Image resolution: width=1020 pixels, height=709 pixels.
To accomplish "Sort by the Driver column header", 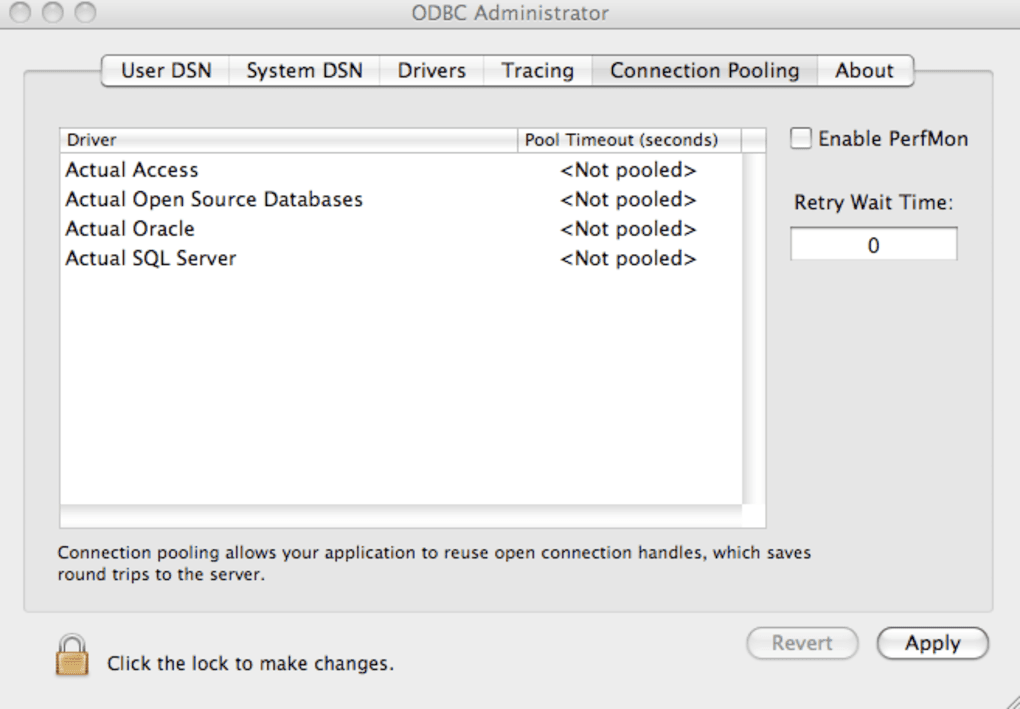I will coord(288,140).
